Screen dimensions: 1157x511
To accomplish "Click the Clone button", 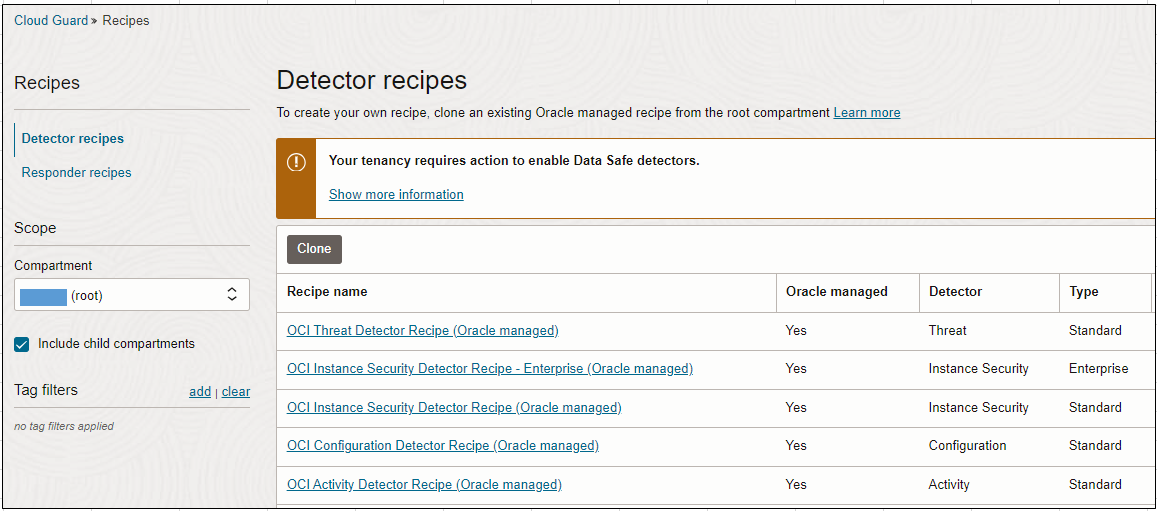I will tap(314, 248).
